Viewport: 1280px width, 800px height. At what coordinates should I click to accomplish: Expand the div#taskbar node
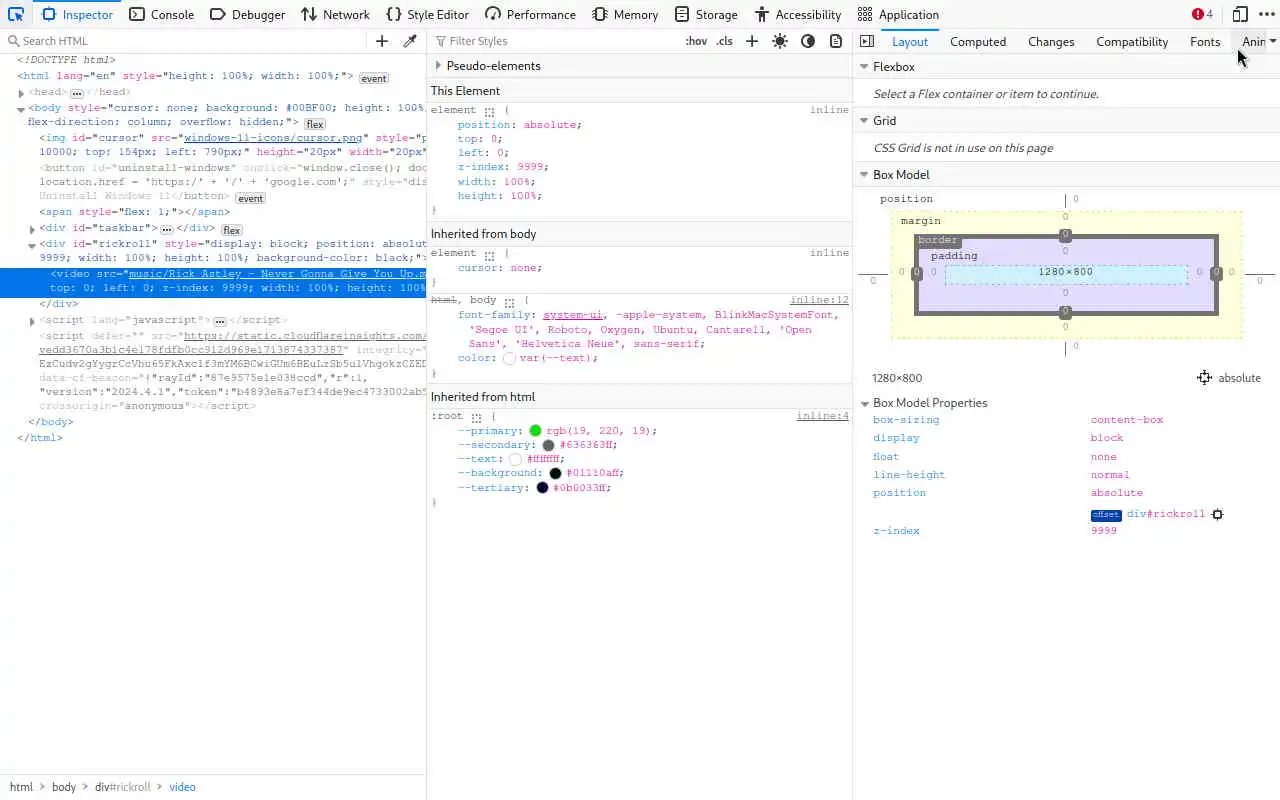click(32, 229)
